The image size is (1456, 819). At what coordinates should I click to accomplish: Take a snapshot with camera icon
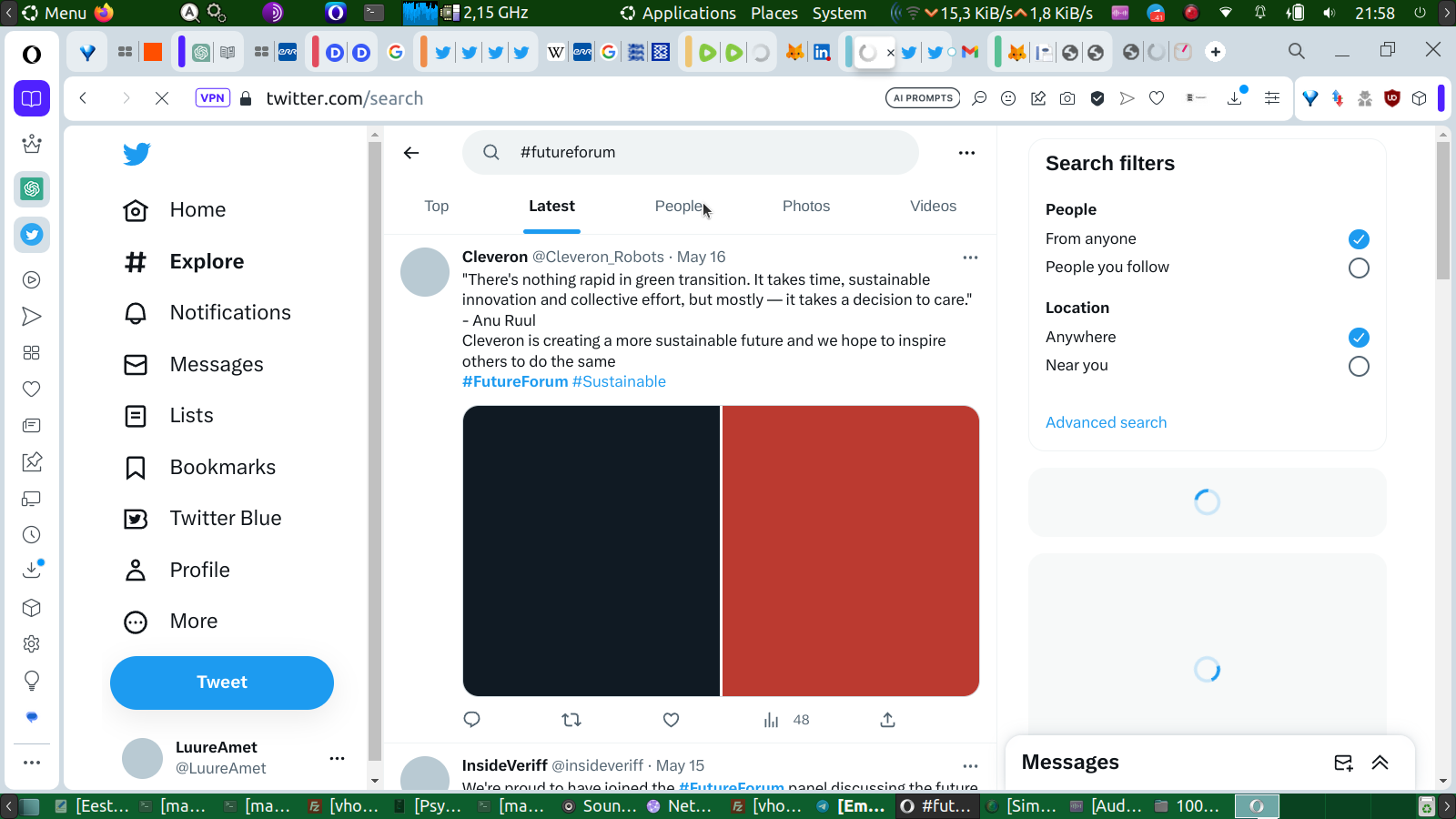1067,98
